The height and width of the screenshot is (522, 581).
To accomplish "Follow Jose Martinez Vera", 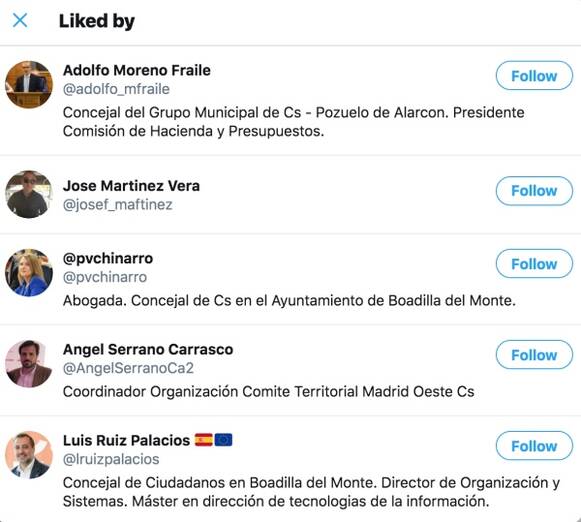I will click(534, 191).
